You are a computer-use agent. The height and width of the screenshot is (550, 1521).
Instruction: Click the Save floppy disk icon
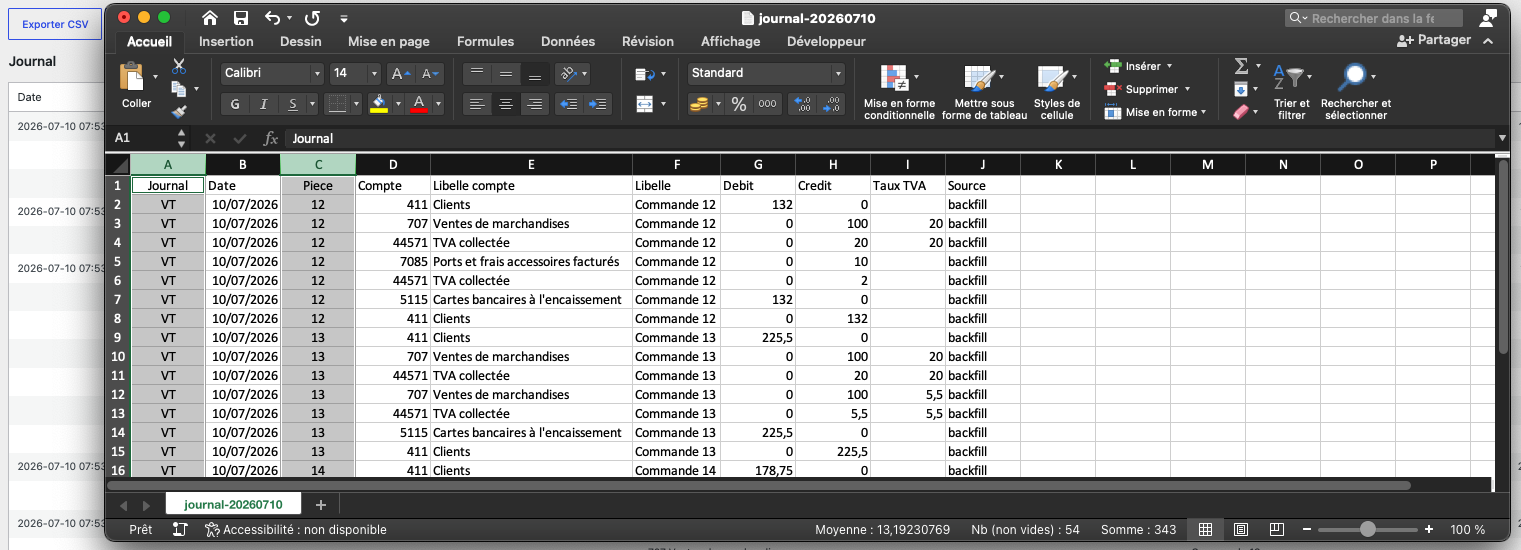(x=240, y=18)
